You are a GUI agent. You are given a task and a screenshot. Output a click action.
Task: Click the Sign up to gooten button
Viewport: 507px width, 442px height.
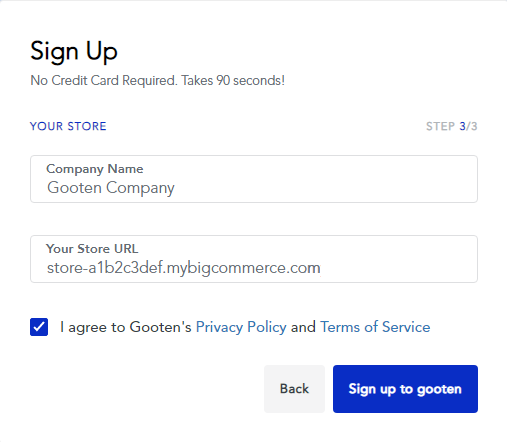coord(405,389)
